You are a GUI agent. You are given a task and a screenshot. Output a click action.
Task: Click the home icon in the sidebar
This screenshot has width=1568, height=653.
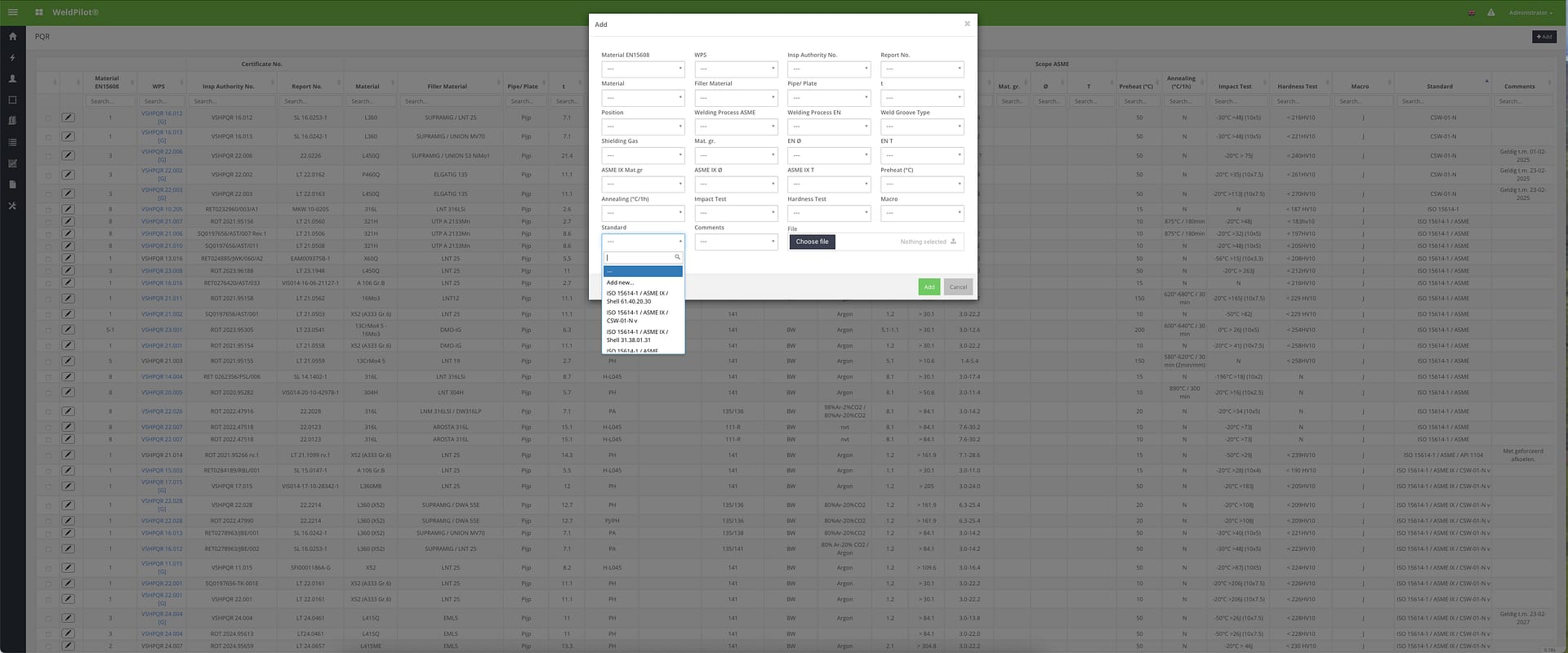(12, 37)
